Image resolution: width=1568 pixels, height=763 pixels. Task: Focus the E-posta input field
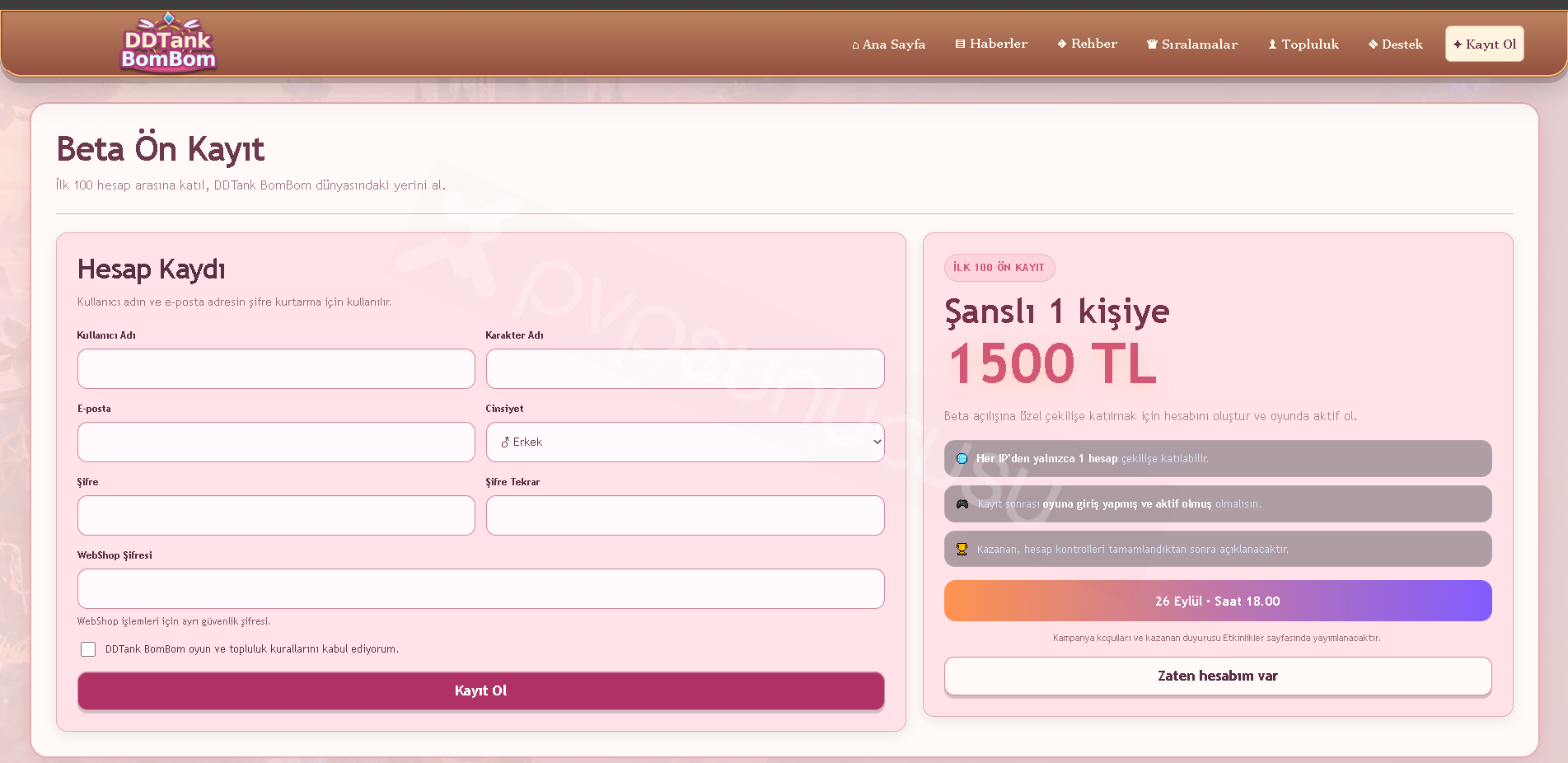pos(276,442)
